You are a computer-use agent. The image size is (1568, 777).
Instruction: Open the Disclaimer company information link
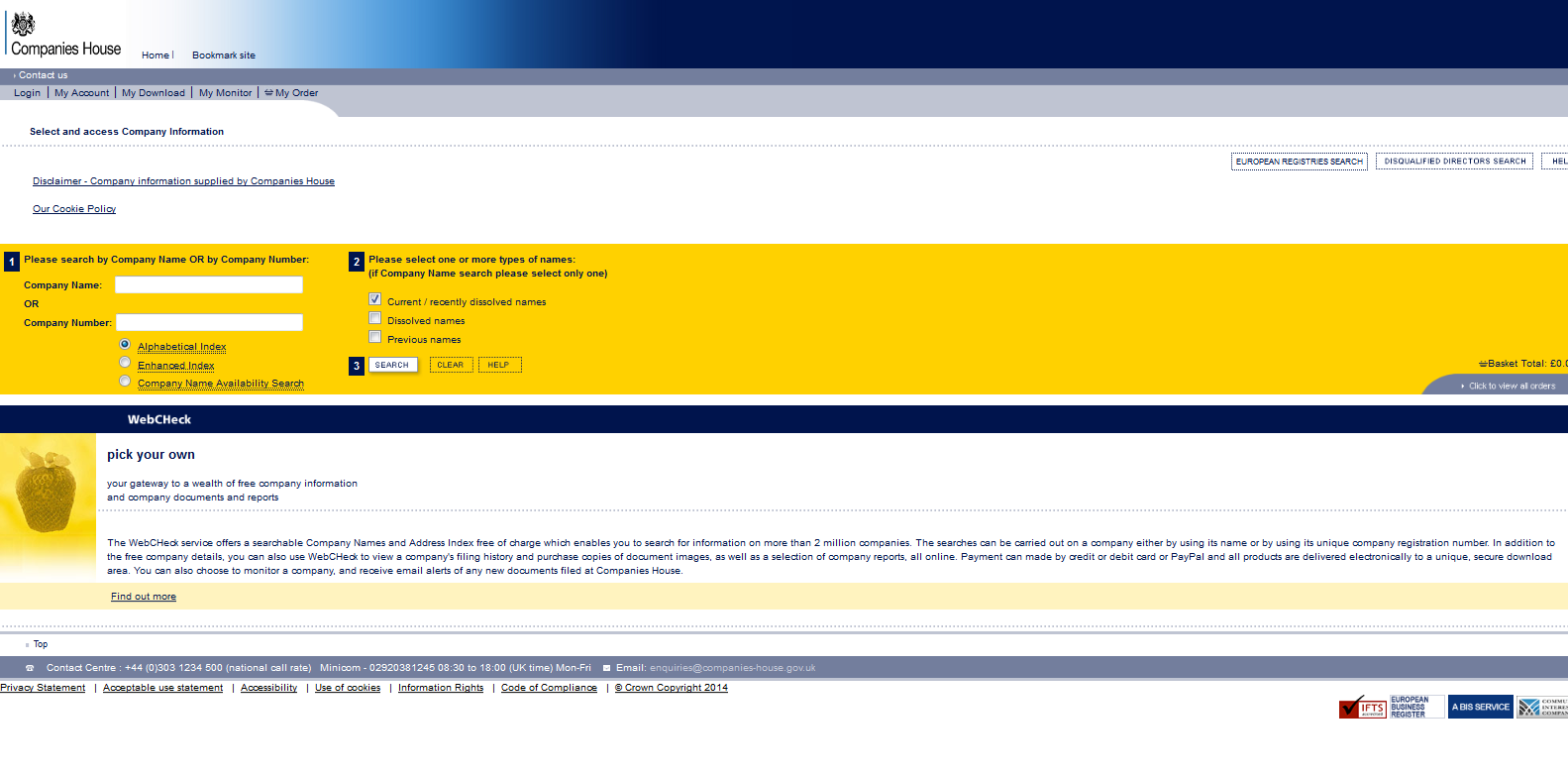tap(183, 181)
